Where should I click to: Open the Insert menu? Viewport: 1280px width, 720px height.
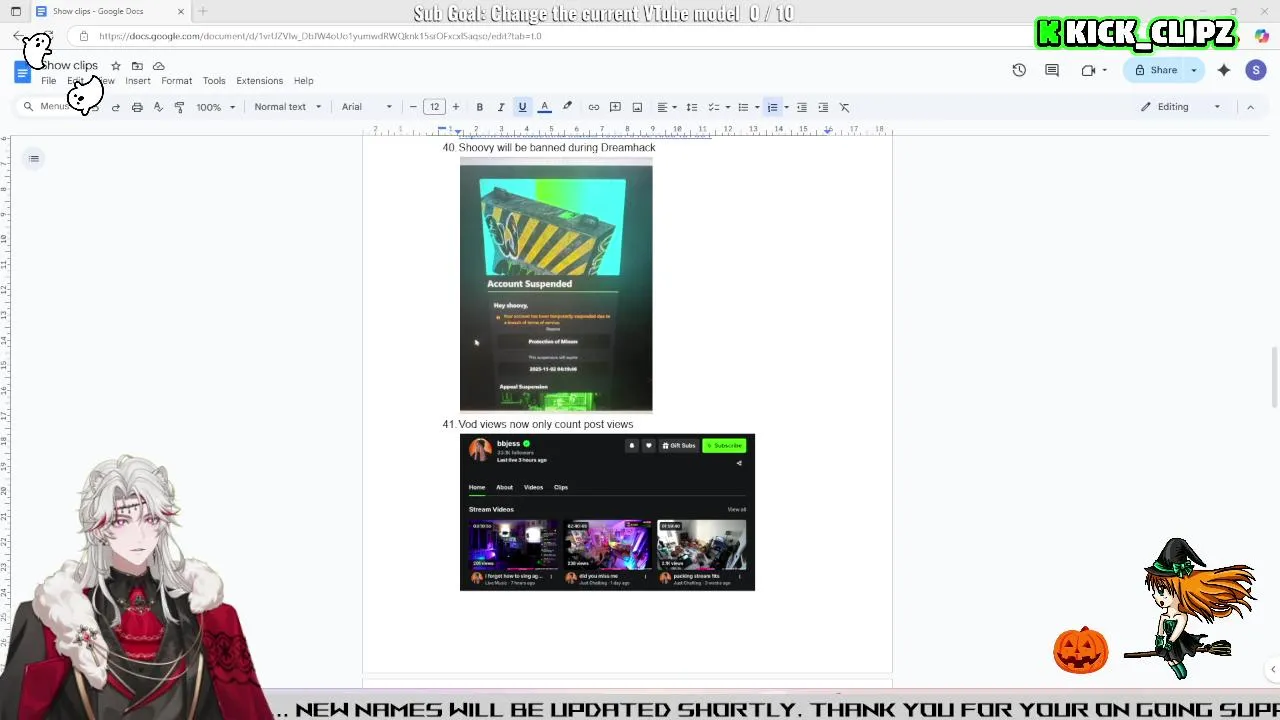pos(138,81)
